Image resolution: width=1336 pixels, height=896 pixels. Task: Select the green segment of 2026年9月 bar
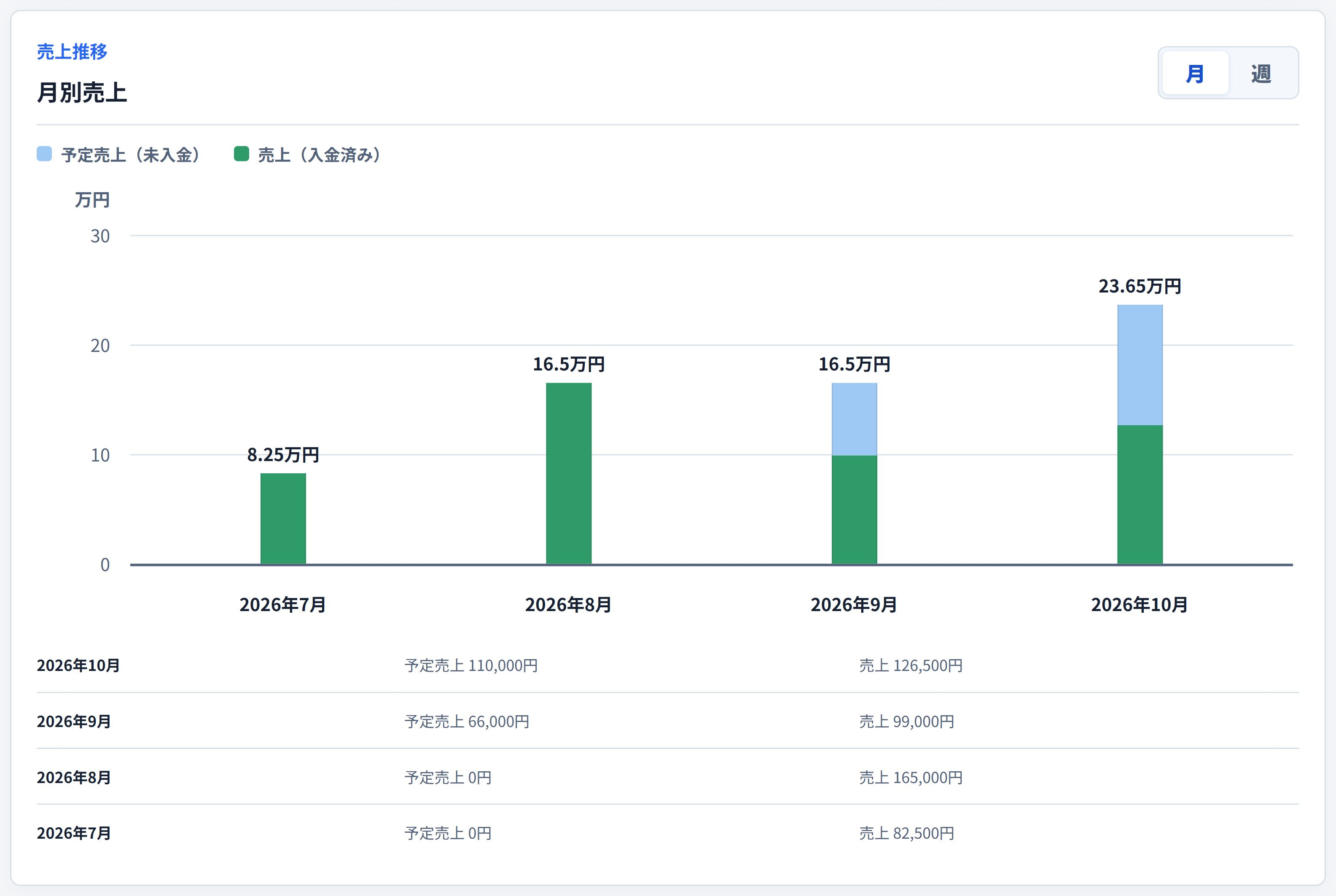coord(854,510)
